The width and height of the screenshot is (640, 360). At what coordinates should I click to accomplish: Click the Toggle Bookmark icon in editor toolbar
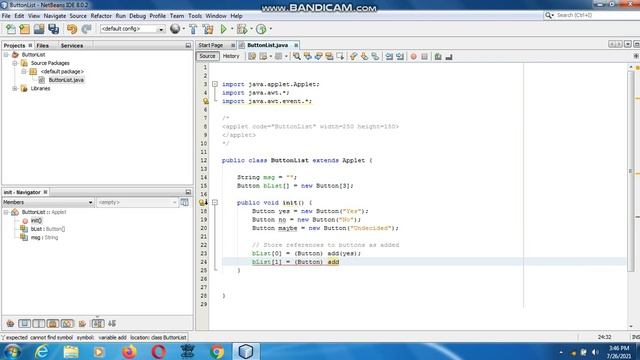(375, 56)
